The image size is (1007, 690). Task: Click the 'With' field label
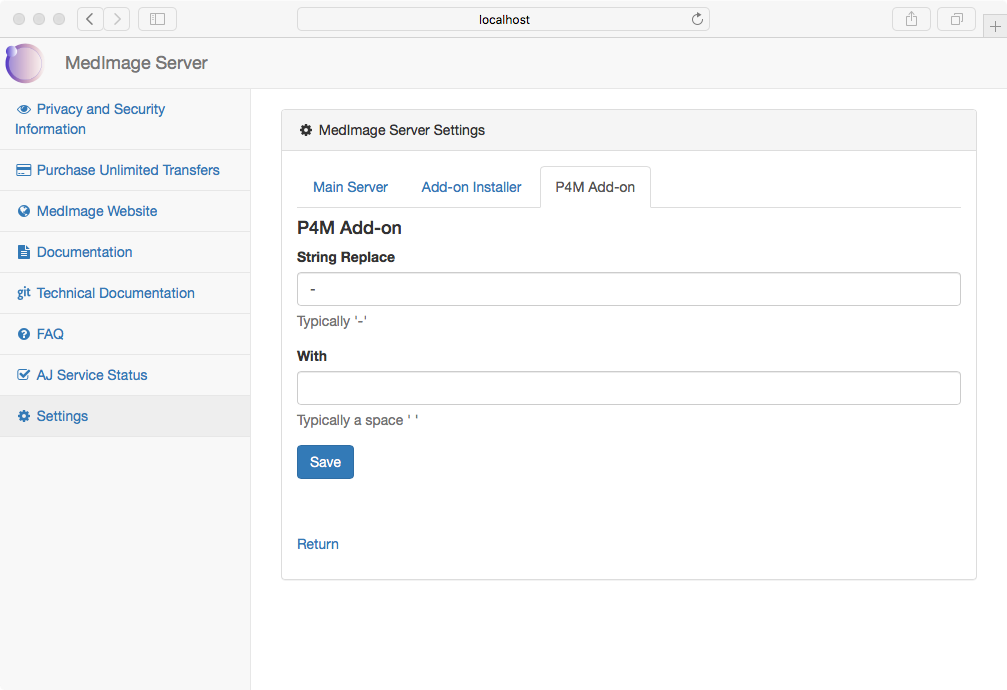click(311, 356)
